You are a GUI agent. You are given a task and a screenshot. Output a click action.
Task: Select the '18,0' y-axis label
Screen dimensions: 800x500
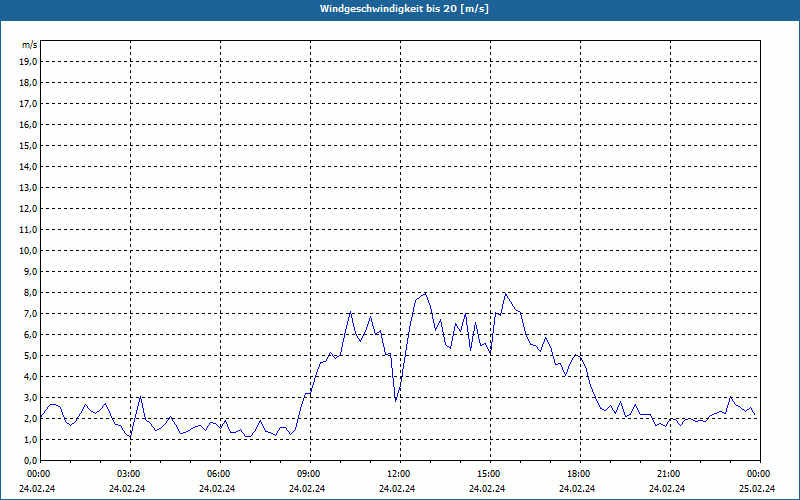[x=28, y=83]
